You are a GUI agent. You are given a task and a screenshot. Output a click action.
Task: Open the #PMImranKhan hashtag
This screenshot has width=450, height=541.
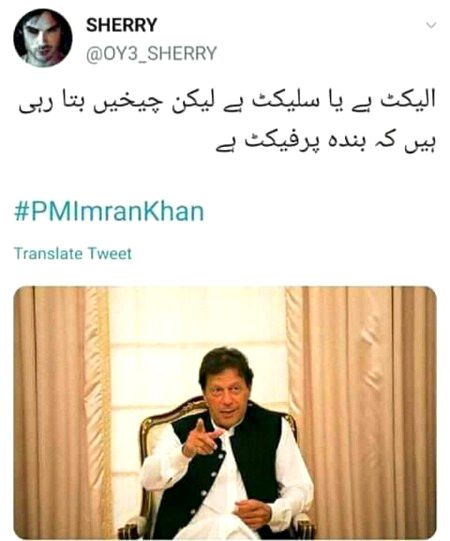tap(109, 211)
